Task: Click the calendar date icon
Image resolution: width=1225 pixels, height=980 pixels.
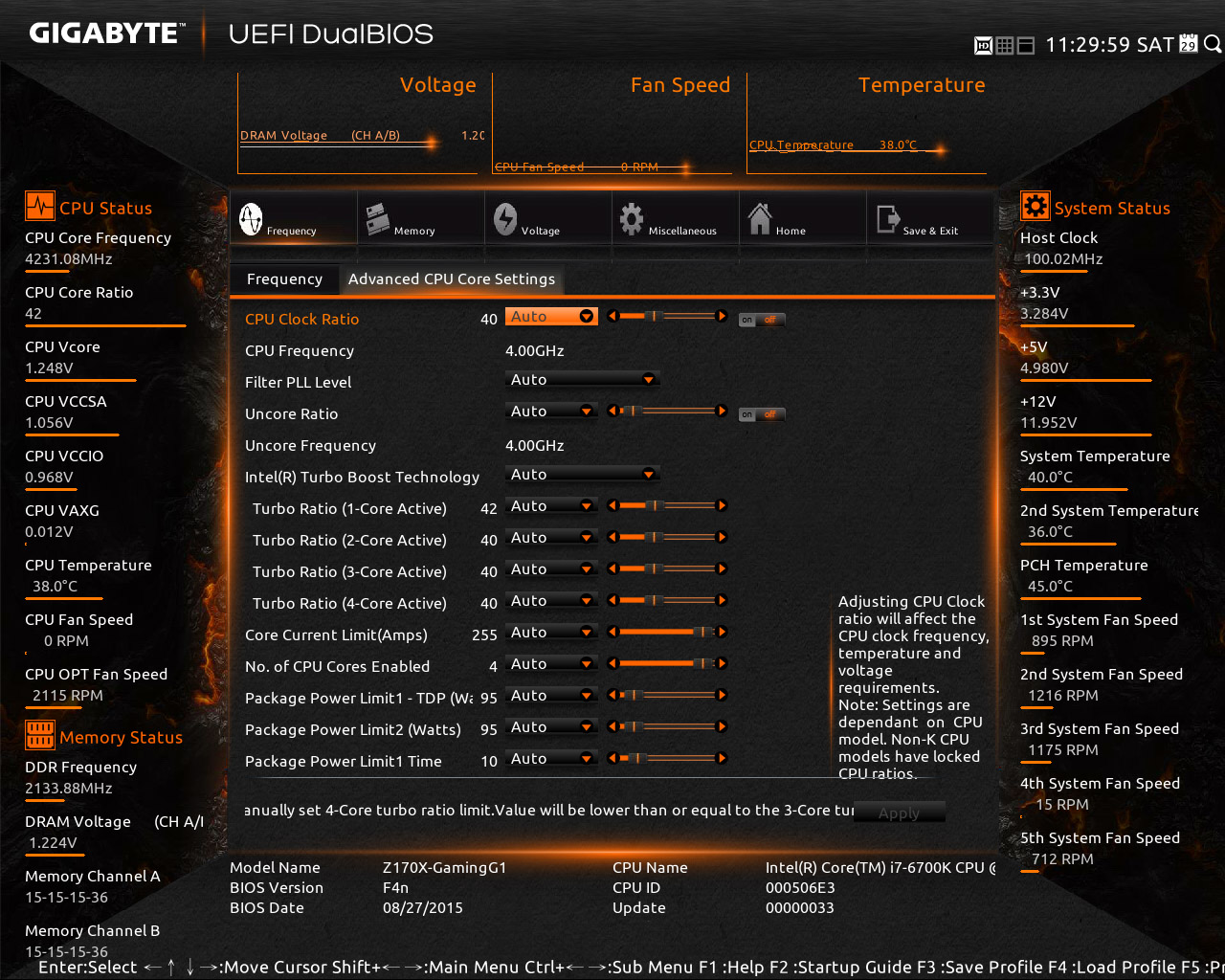Action: (1189, 44)
